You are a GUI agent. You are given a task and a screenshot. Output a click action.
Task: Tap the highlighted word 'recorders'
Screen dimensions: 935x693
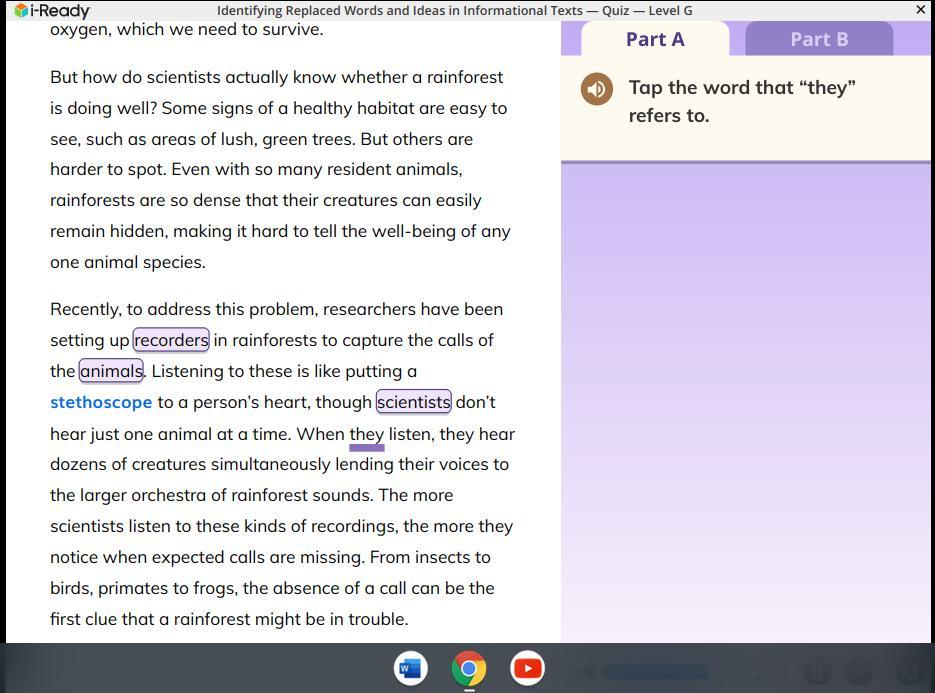pos(171,340)
